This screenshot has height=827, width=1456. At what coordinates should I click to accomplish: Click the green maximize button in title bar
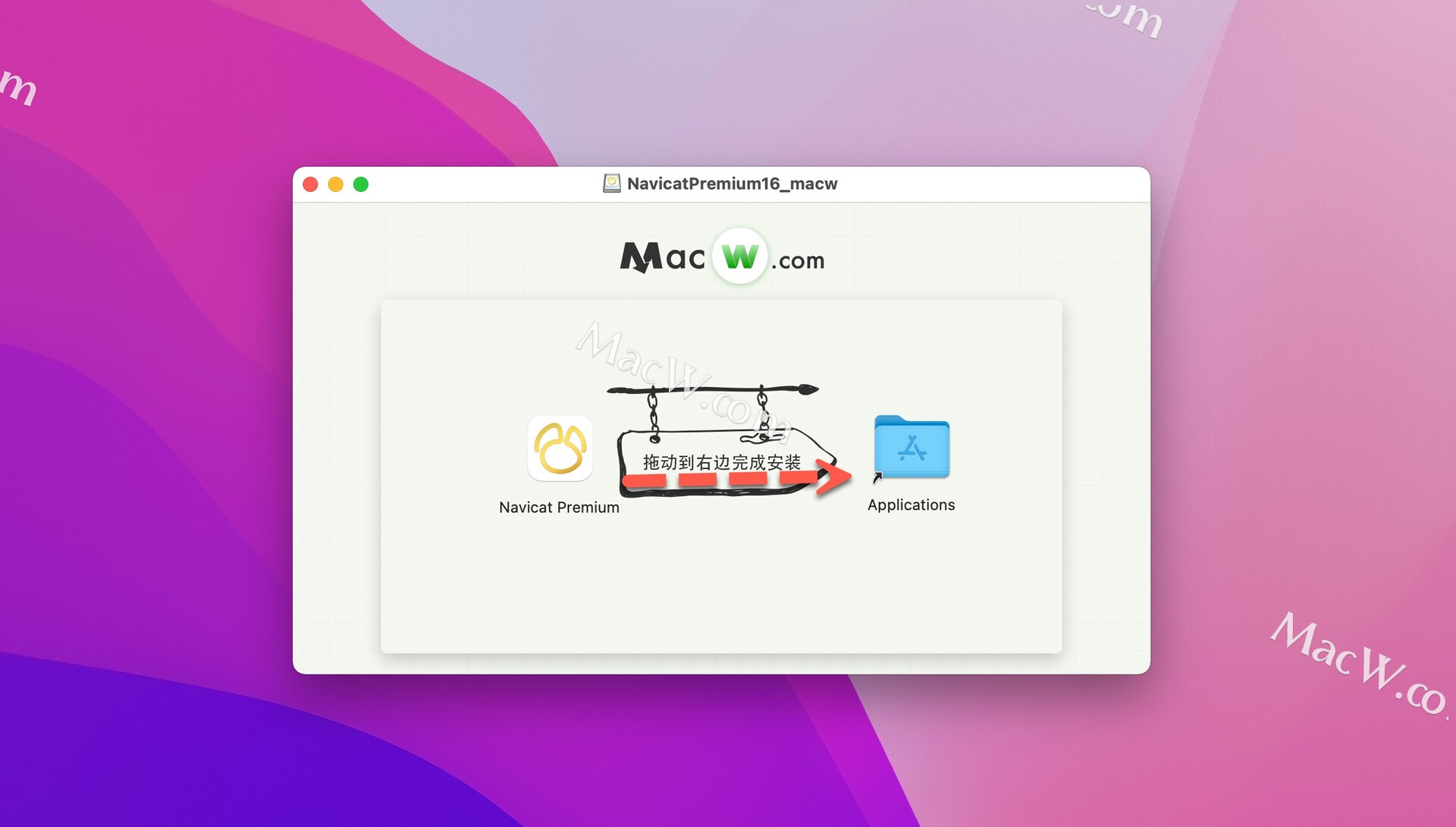tap(362, 183)
